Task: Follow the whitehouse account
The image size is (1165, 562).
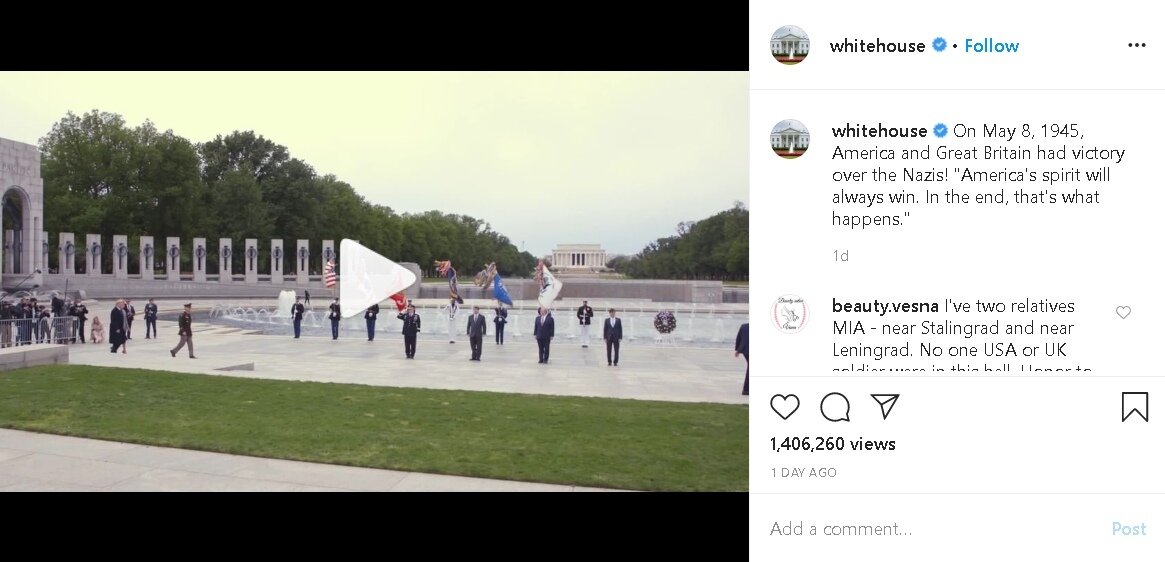Action: 992,45
